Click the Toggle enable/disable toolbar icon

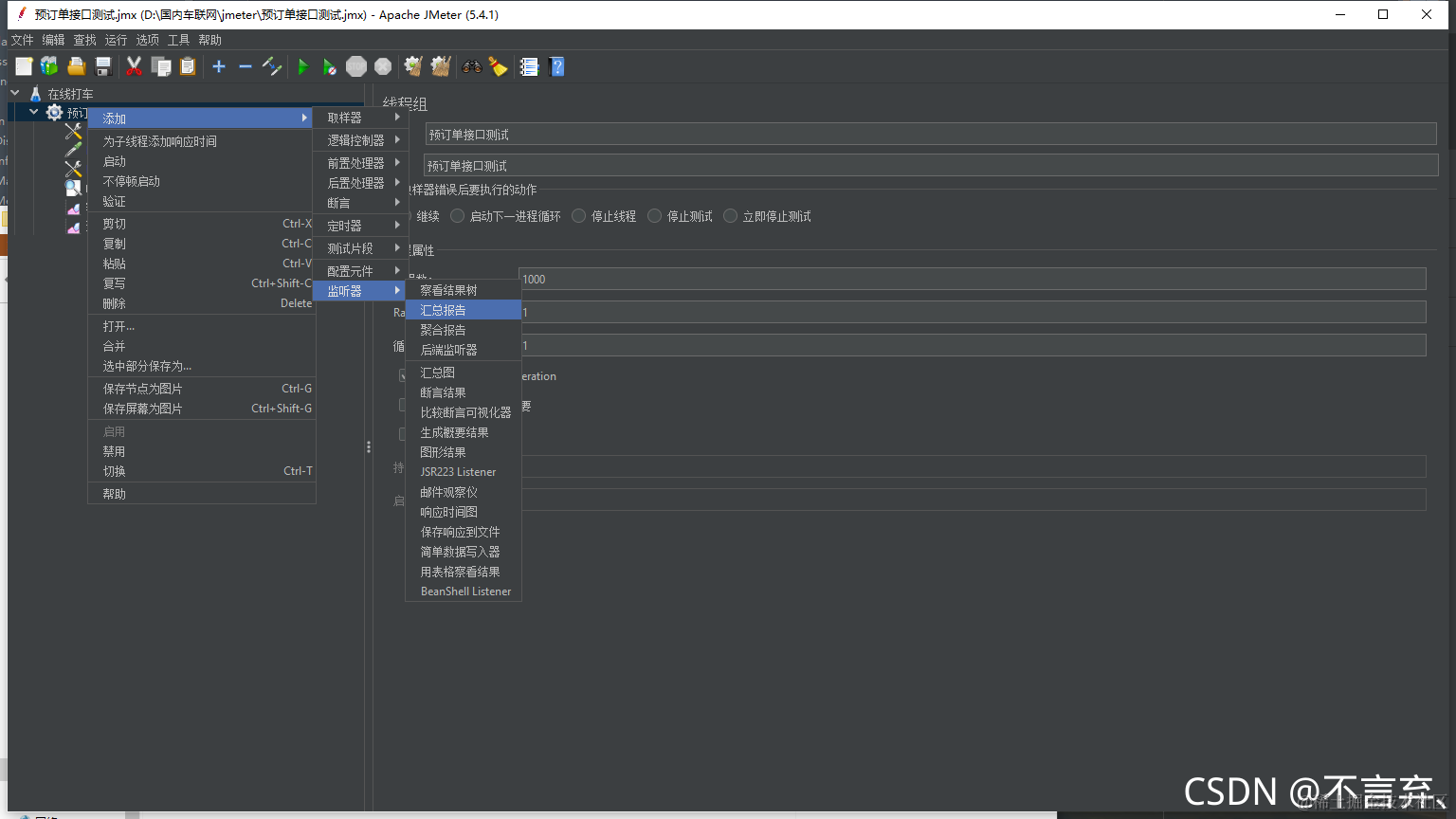[272, 66]
